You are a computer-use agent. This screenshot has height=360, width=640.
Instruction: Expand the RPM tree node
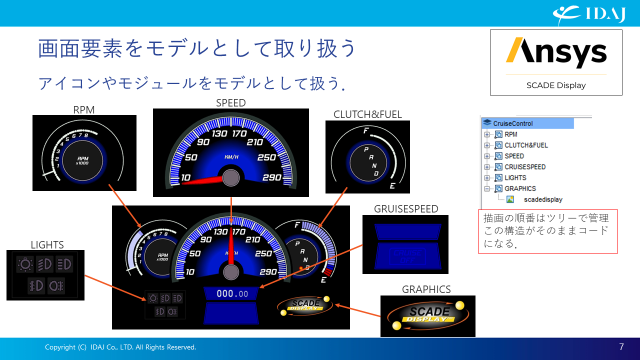tap(487, 134)
